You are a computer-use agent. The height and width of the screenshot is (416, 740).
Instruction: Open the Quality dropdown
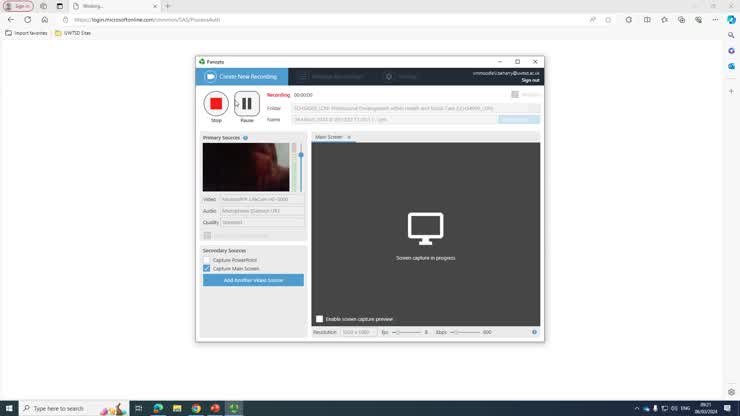coord(262,222)
